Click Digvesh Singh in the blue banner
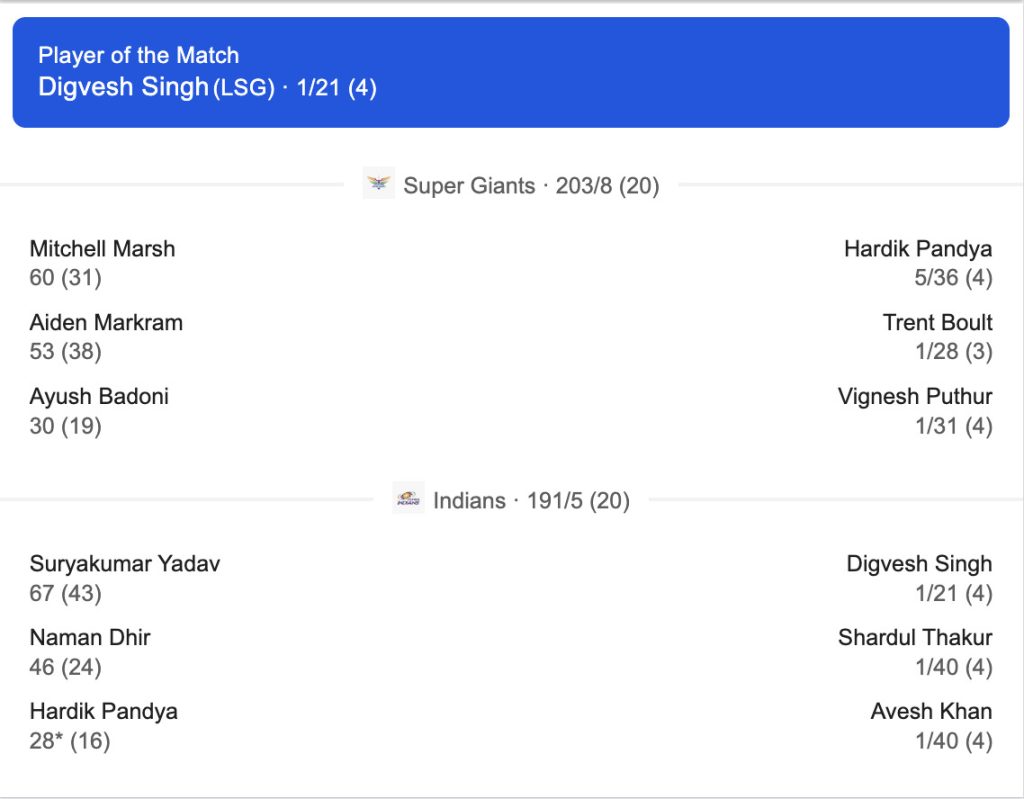 [x=123, y=87]
